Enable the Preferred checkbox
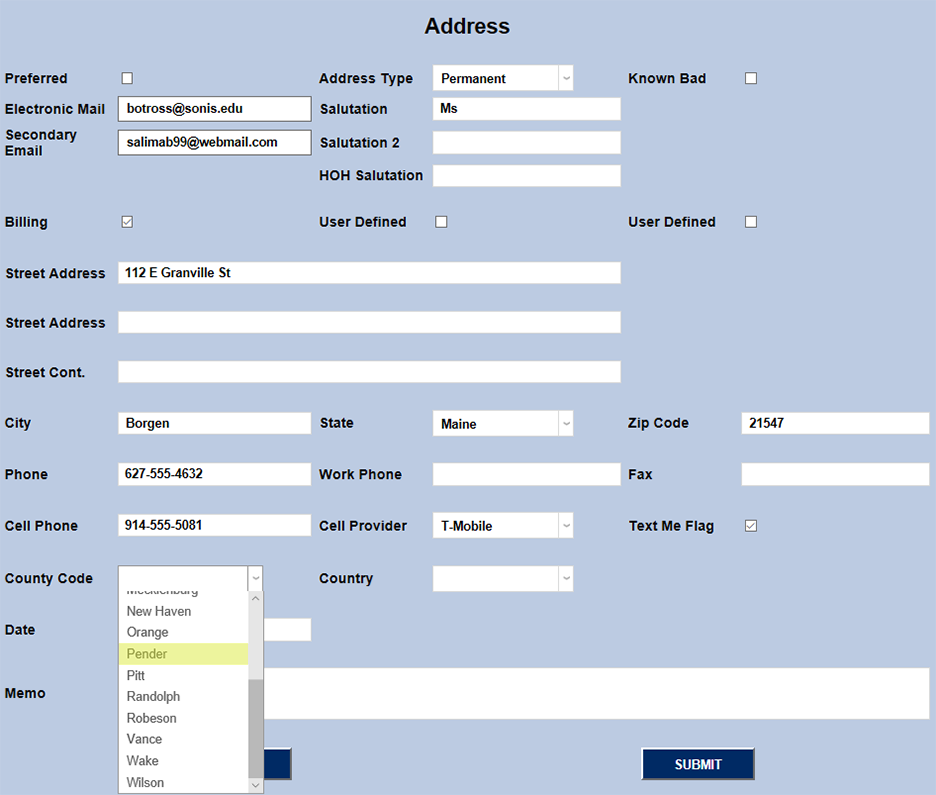The image size is (936, 795). click(127, 77)
